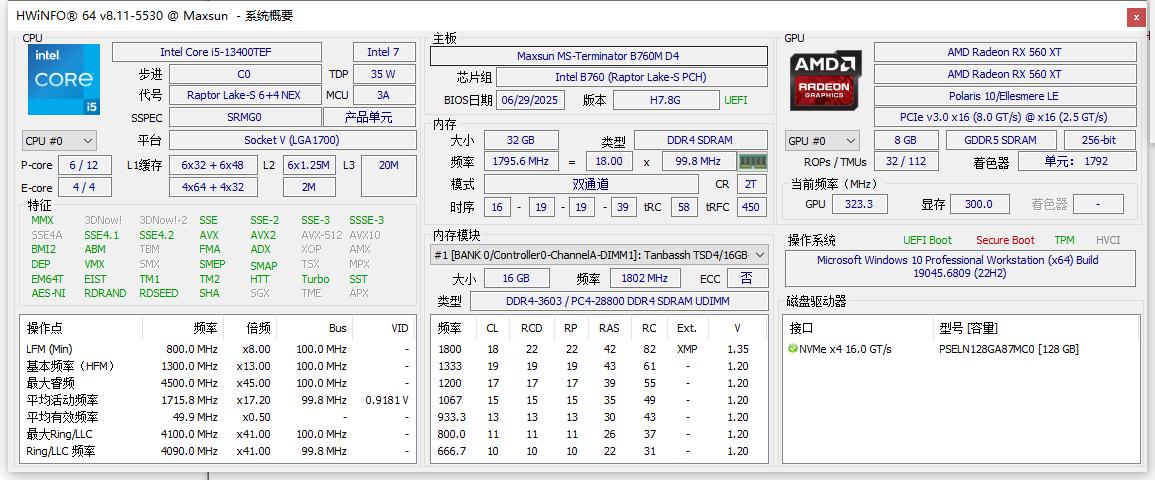Click the 接口 column header in drives list
Screen dimensions: 1155x480
point(801,328)
